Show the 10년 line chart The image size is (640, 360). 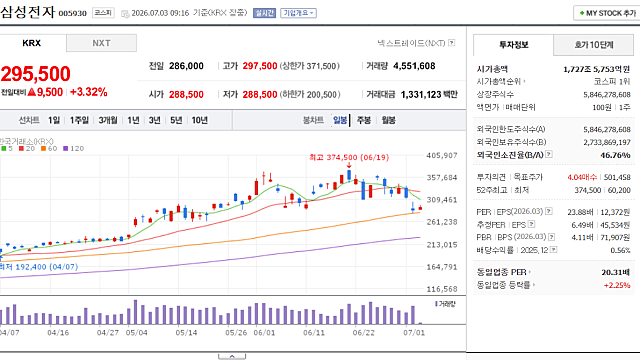click(x=200, y=120)
